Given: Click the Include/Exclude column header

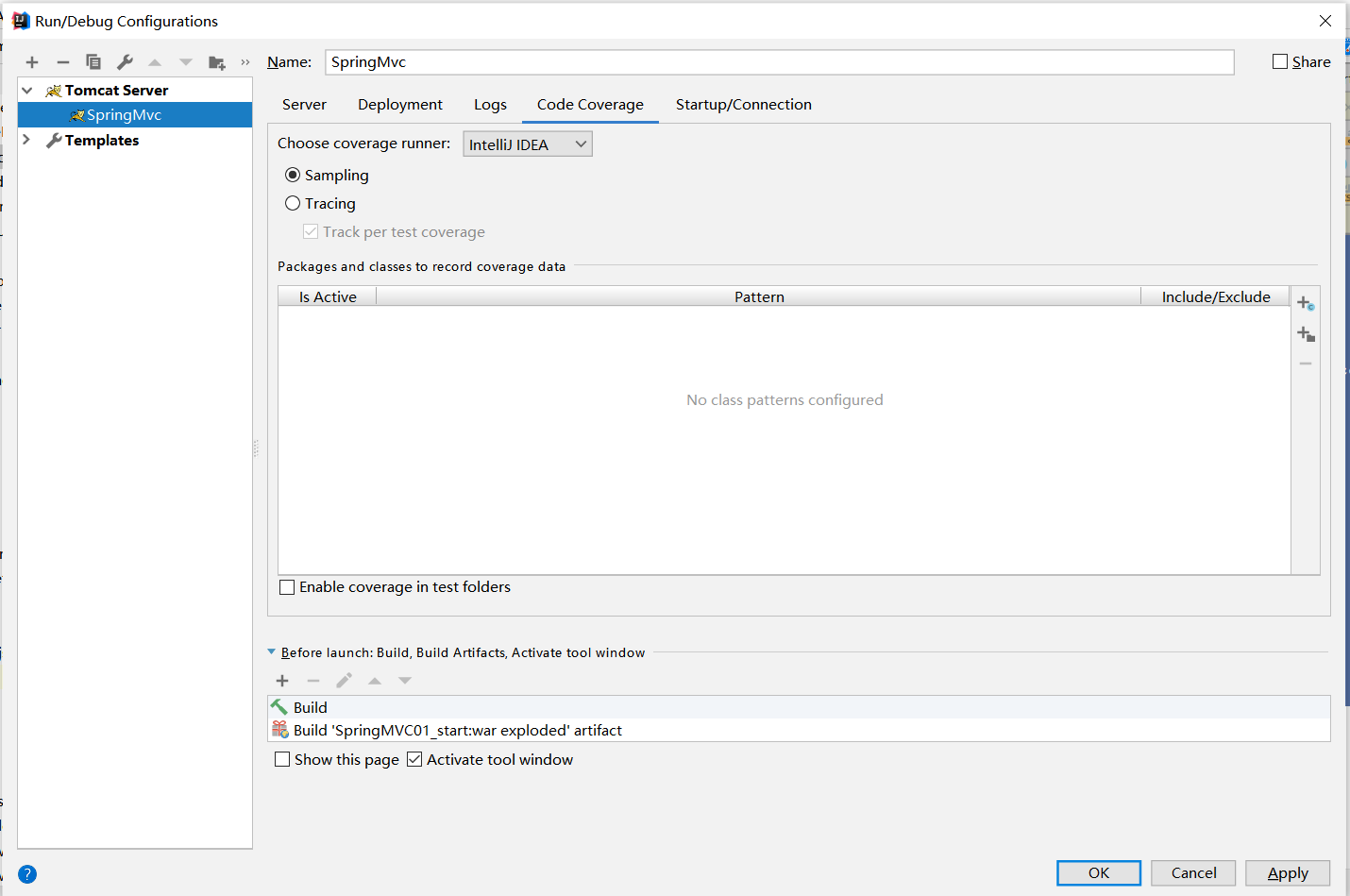Looking at the screenshot, I should coord(1216,296).
